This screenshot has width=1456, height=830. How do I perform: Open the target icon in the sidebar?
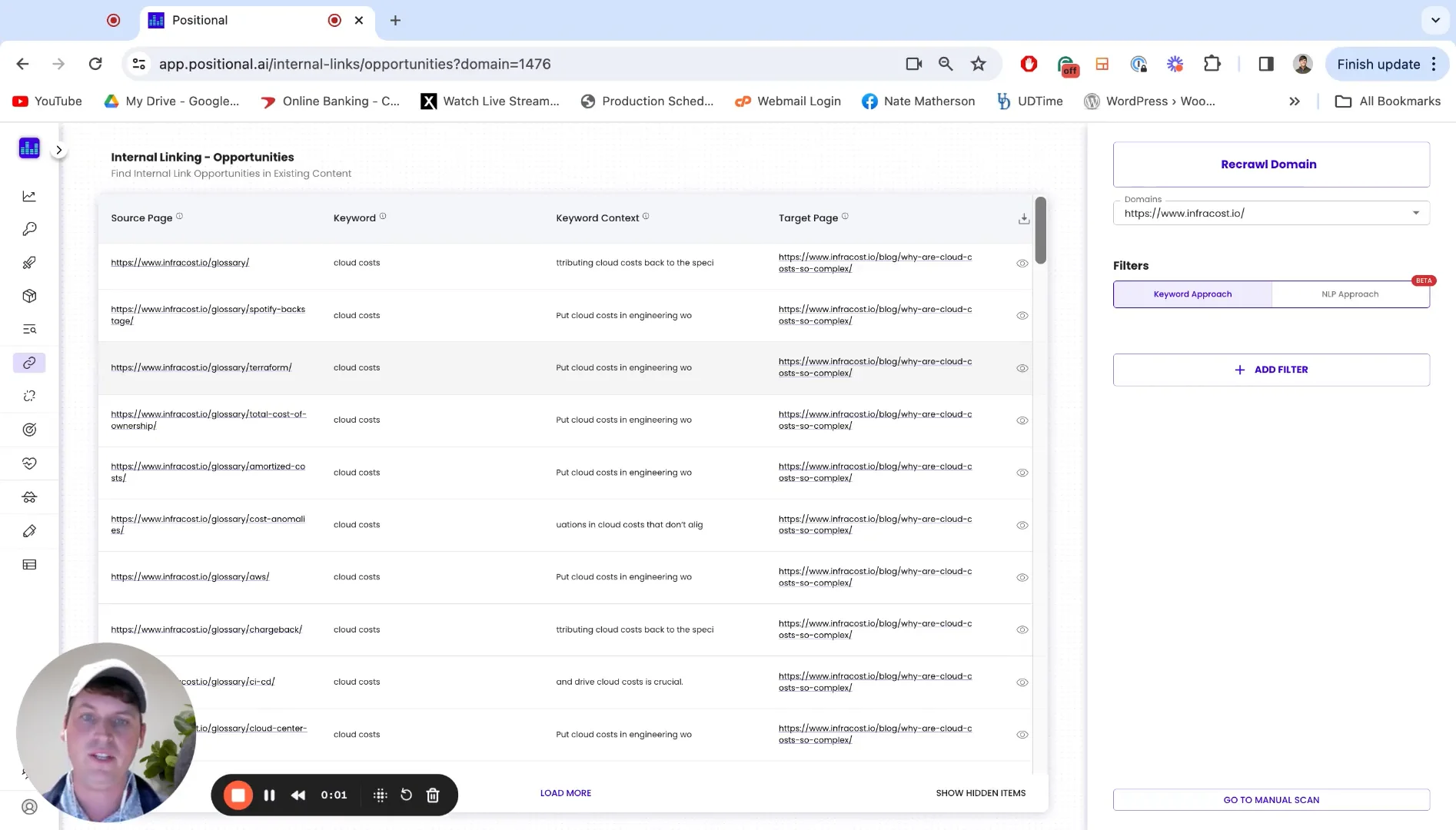click(29, 430)
